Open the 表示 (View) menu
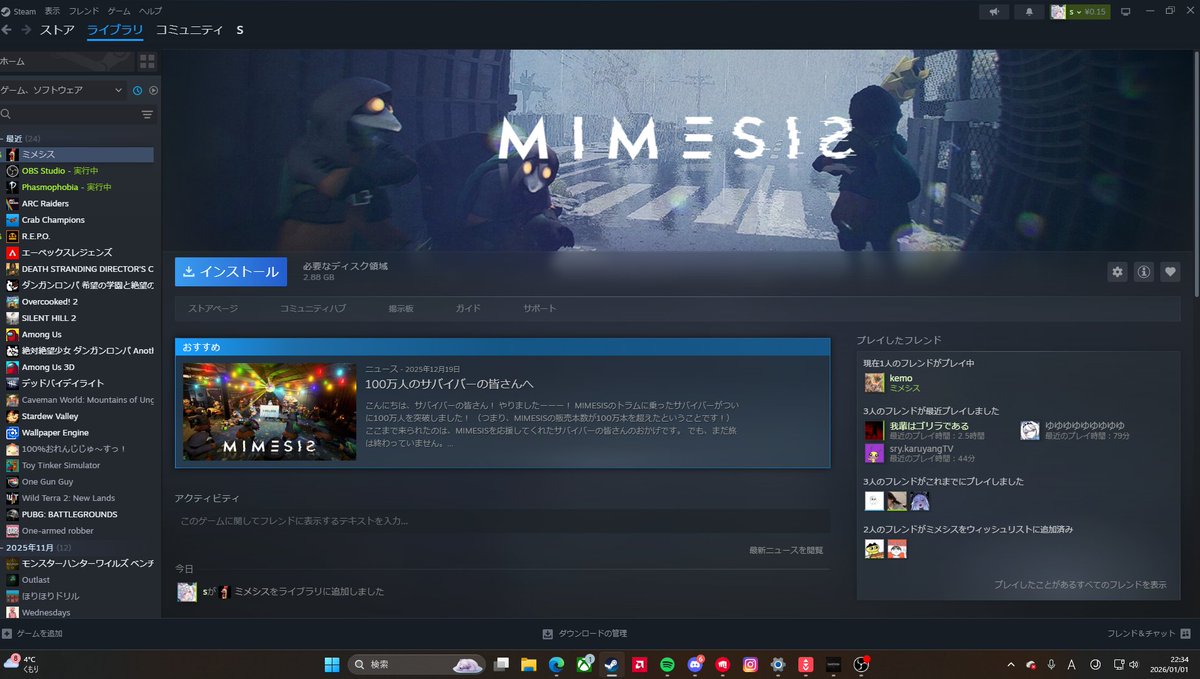1200x679 pixels. pos(52,11)
